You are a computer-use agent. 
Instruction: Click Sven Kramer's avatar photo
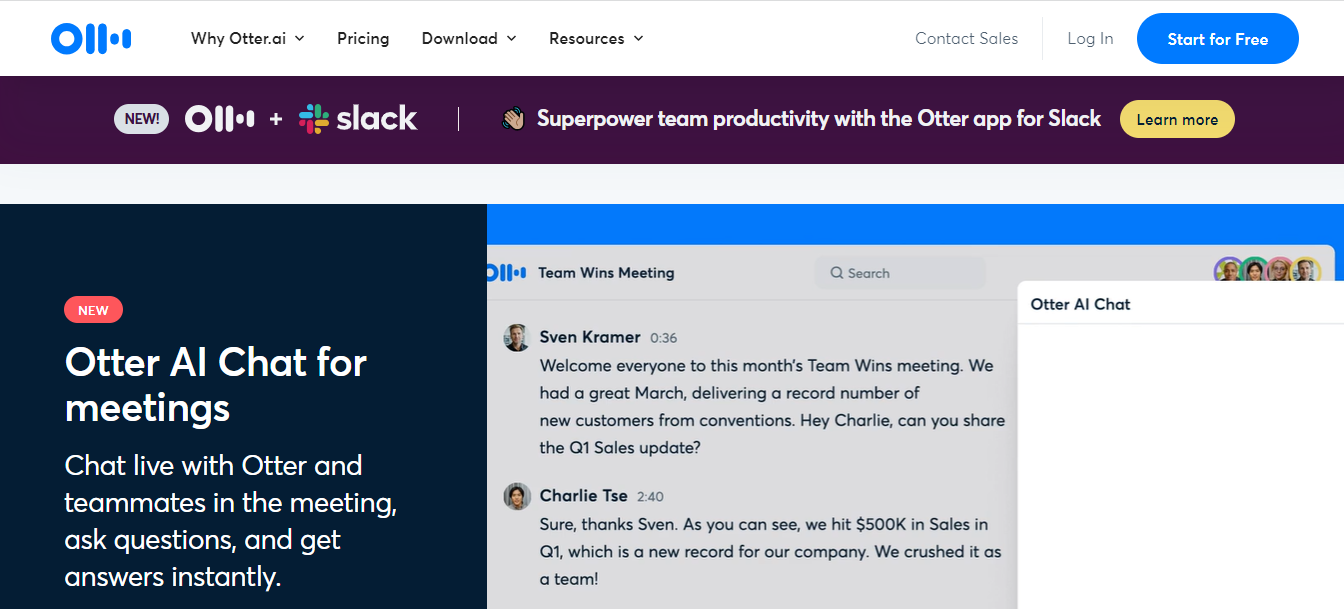click(x=517, y=338)
